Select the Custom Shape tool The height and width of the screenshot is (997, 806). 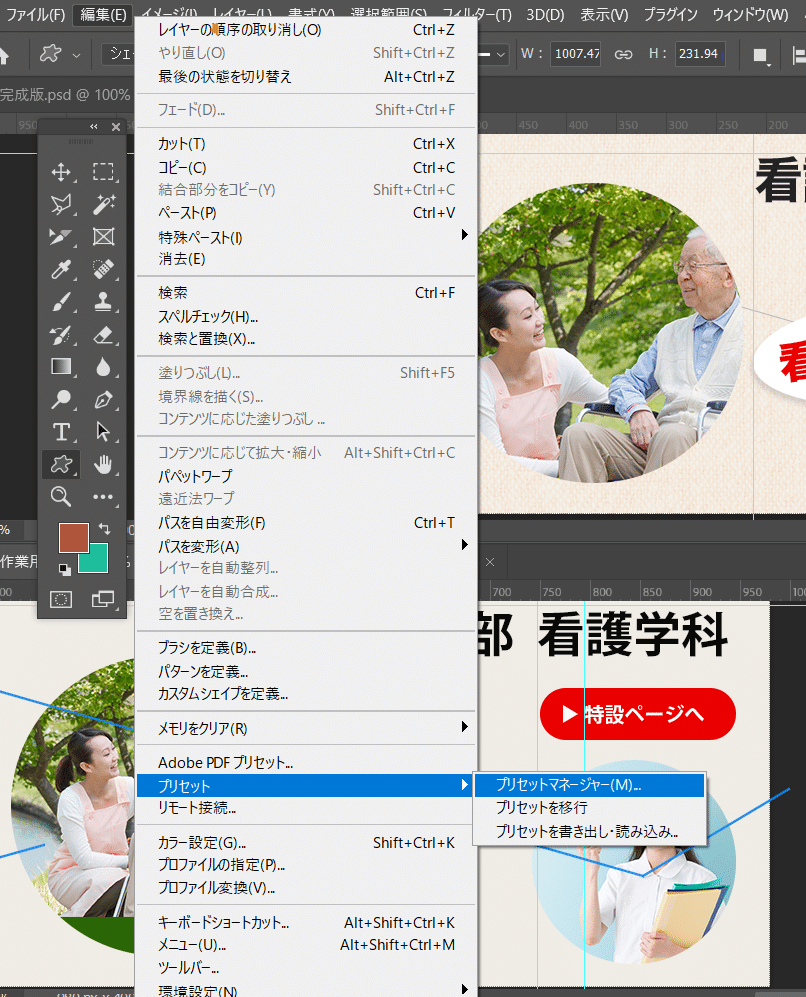[x=61, y=464]
